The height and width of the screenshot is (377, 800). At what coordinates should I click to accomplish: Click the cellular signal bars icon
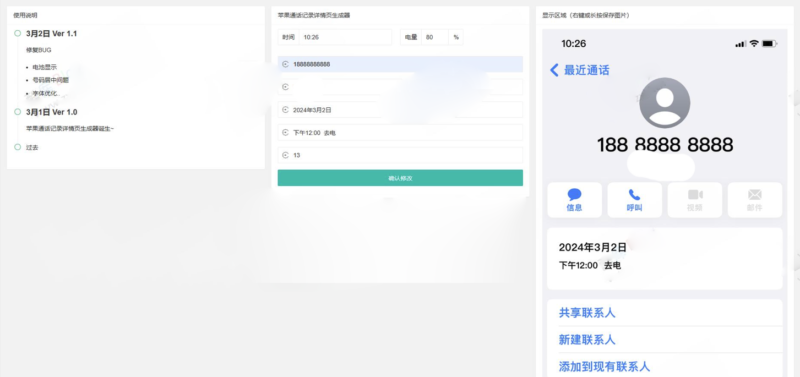pyautogui.click(x=740, y=44)
